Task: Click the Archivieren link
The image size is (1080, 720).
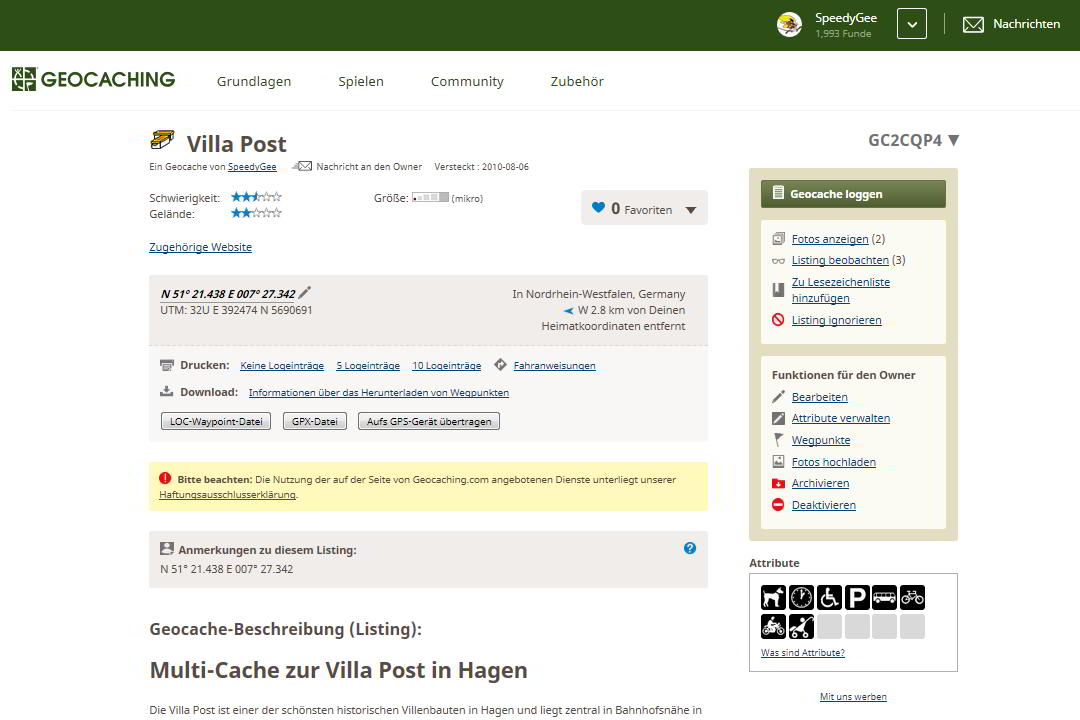Action: tap(820, 484)
